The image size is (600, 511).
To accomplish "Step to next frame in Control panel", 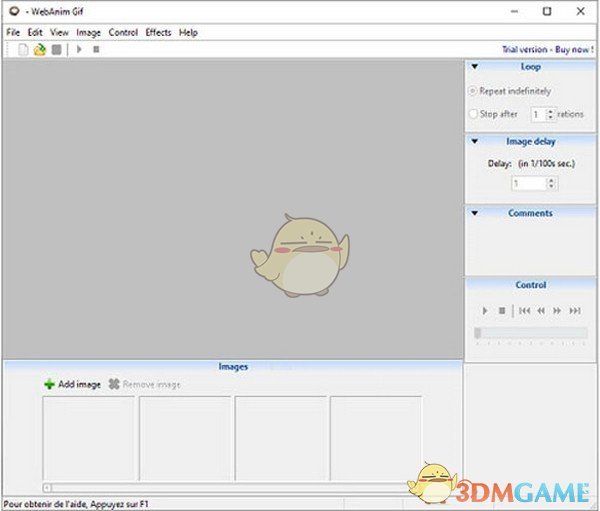I will (558, 311).
